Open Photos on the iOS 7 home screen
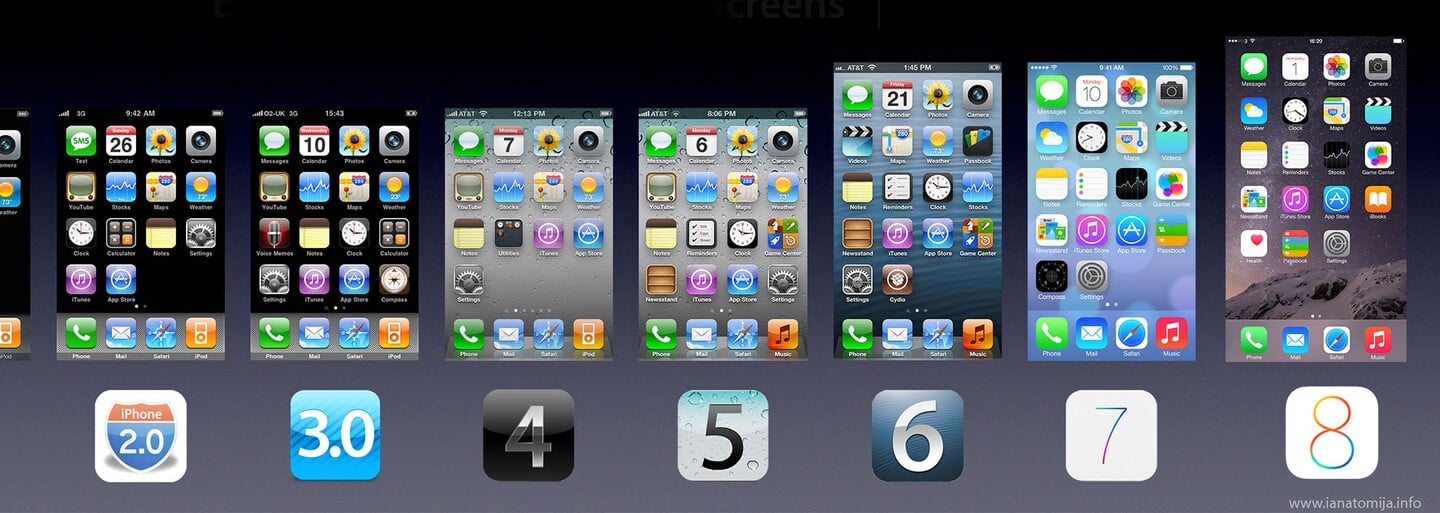 point(1131,91)
